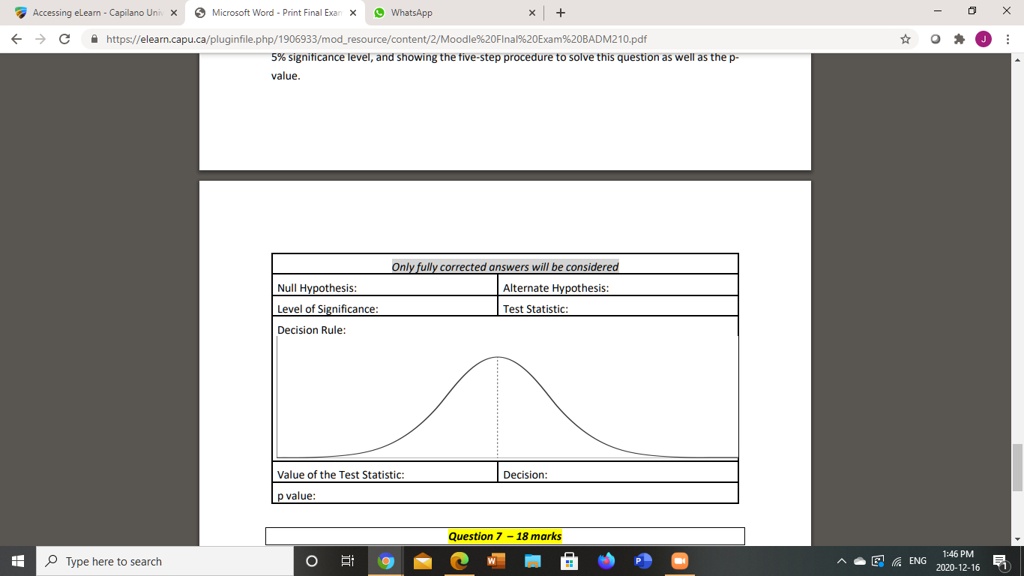Screen dimensions: 1024x576
Task: Click the browser back arrow
Action: (15, 39)
